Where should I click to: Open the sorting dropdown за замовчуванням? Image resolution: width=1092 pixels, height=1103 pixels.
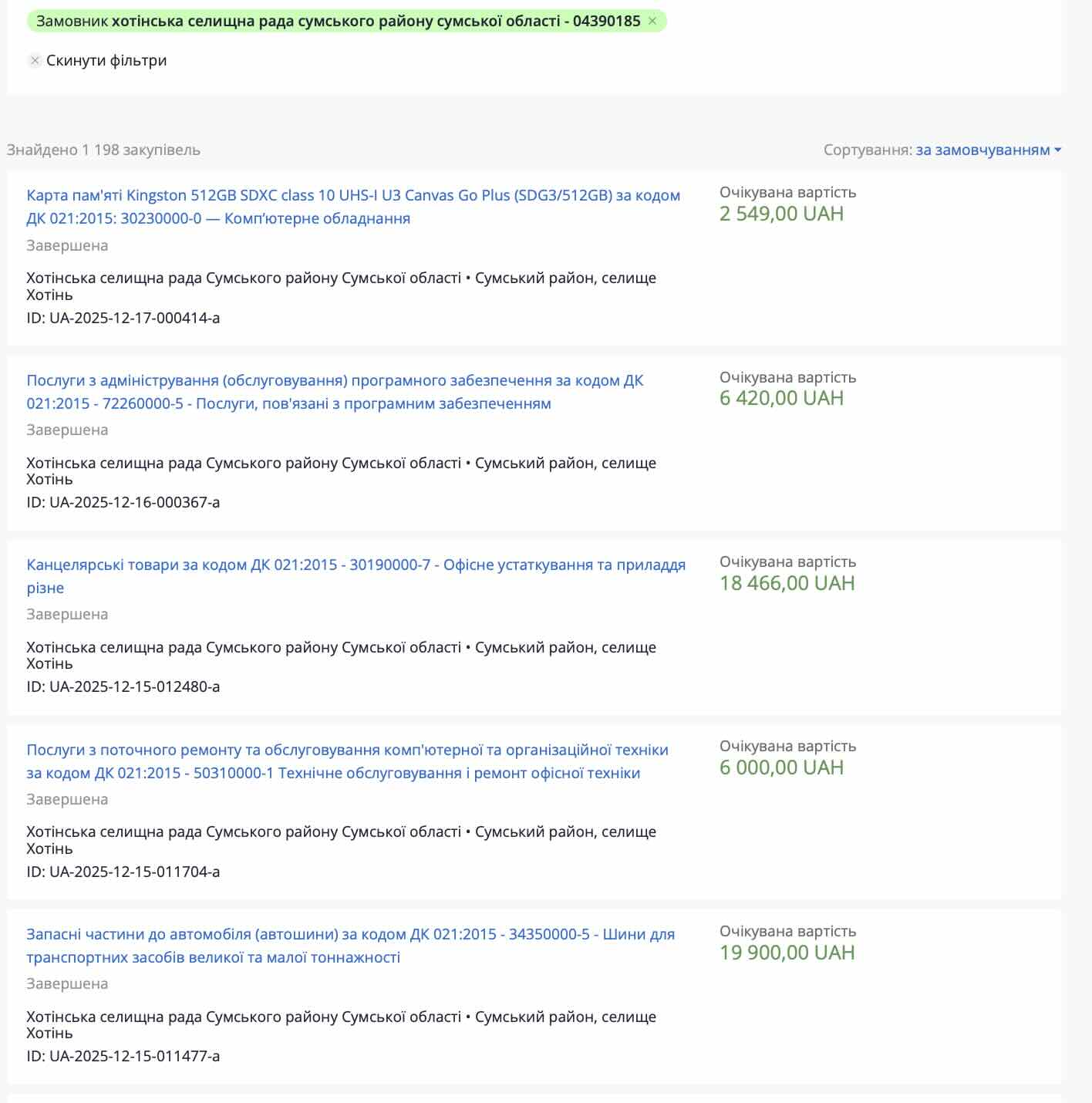coord(982,150)
